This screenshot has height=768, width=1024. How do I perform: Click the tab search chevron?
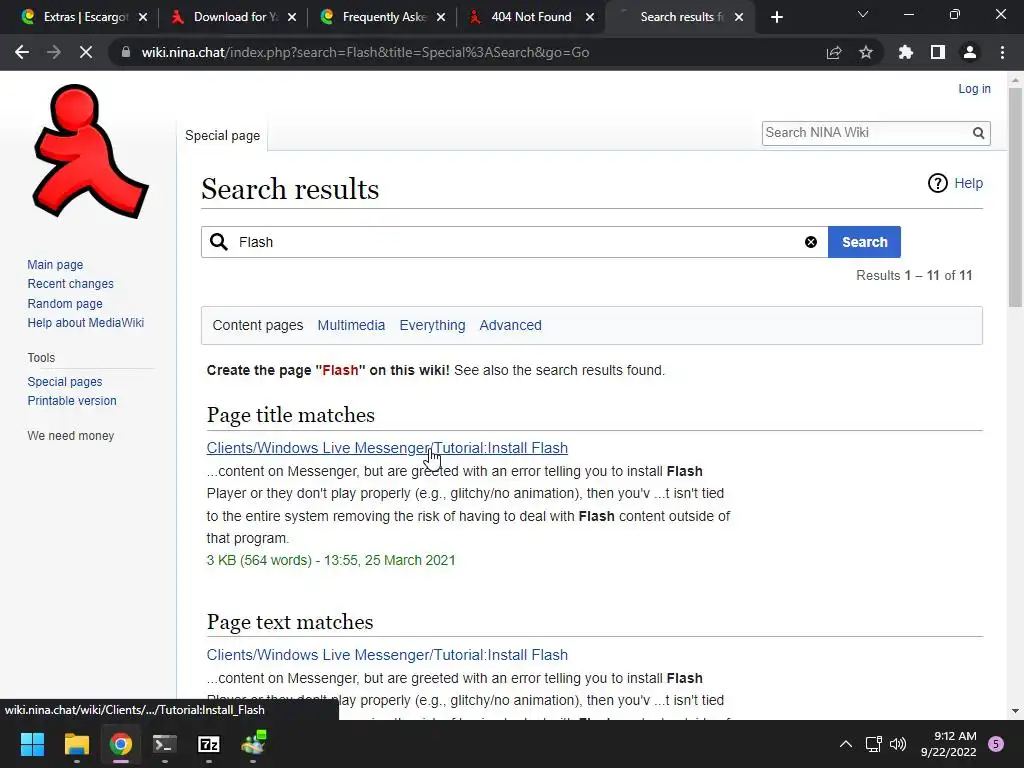pos(863,14)
